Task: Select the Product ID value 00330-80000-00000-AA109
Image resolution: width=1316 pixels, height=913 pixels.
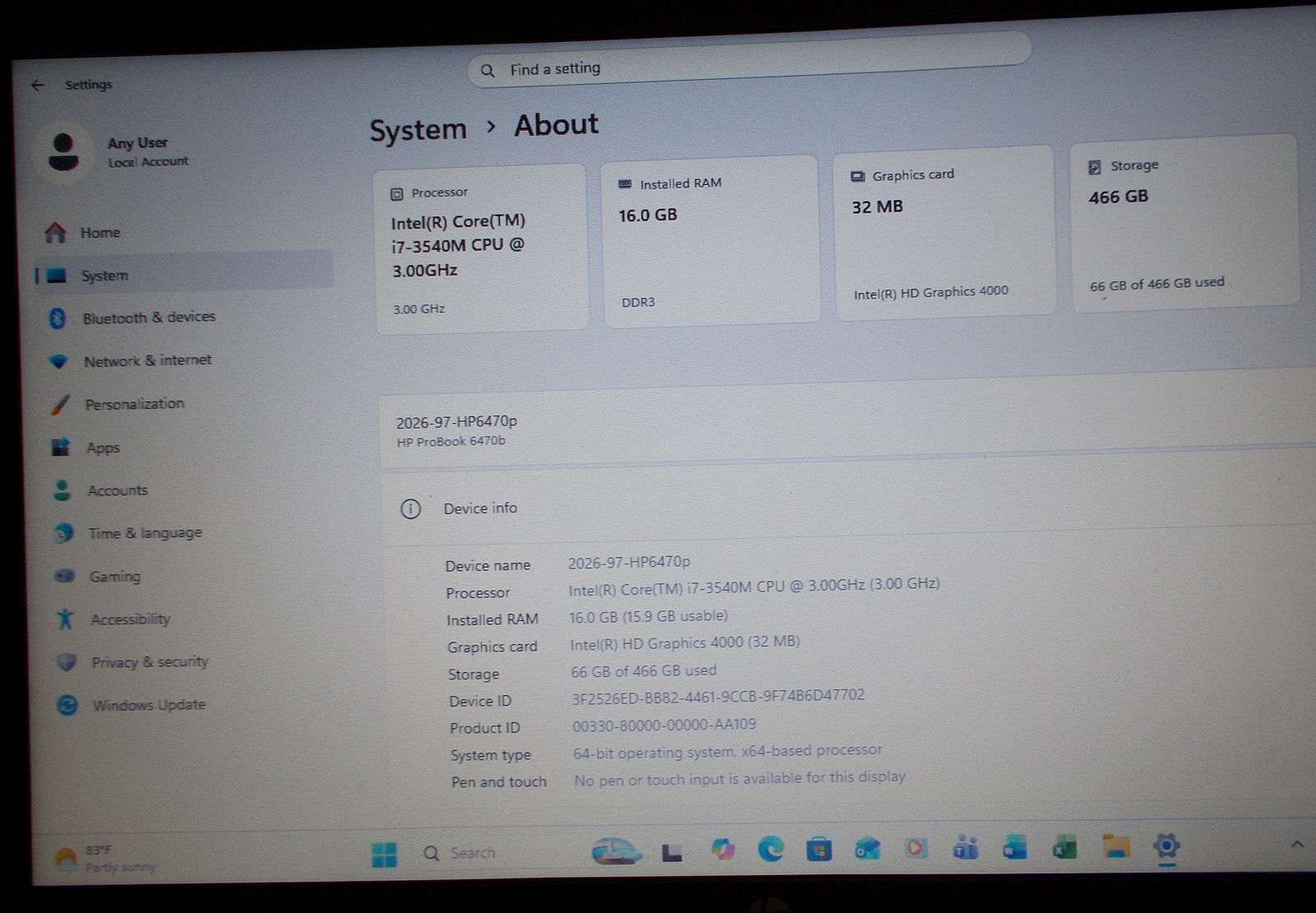Action: pyautogui.click(x=664, y=725)
